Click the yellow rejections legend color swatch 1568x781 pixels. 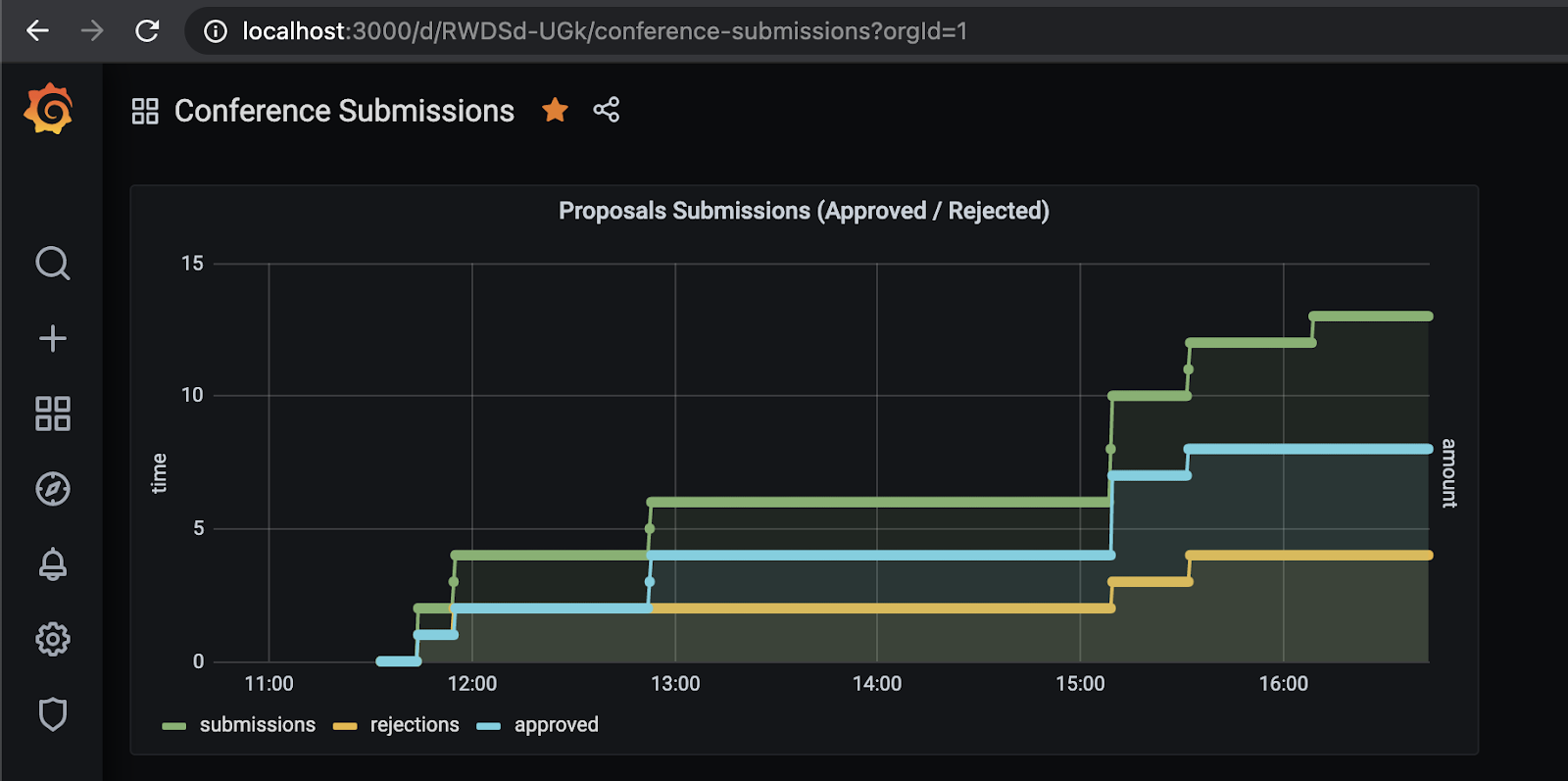[x=345, y=726]
